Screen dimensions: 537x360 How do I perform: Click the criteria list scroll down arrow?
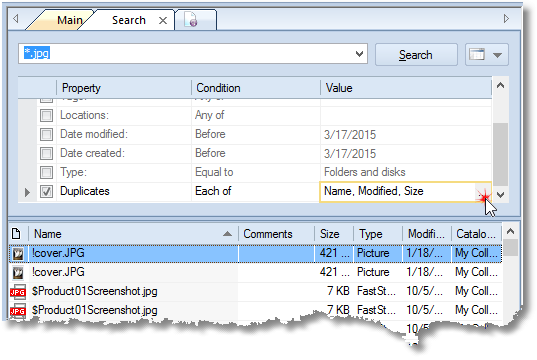click(x=500, y=195)
